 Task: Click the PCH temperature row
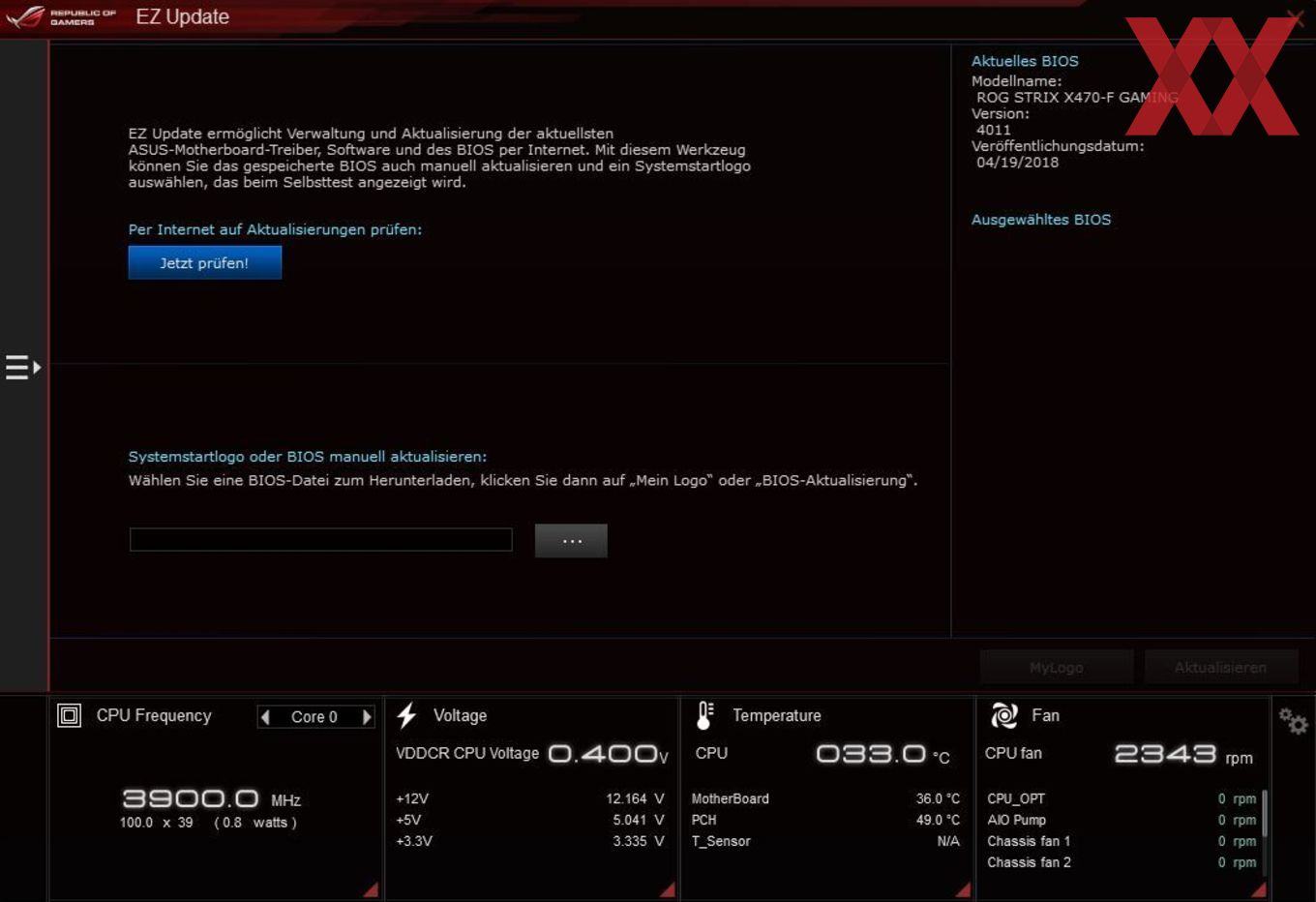coord(825,820)
